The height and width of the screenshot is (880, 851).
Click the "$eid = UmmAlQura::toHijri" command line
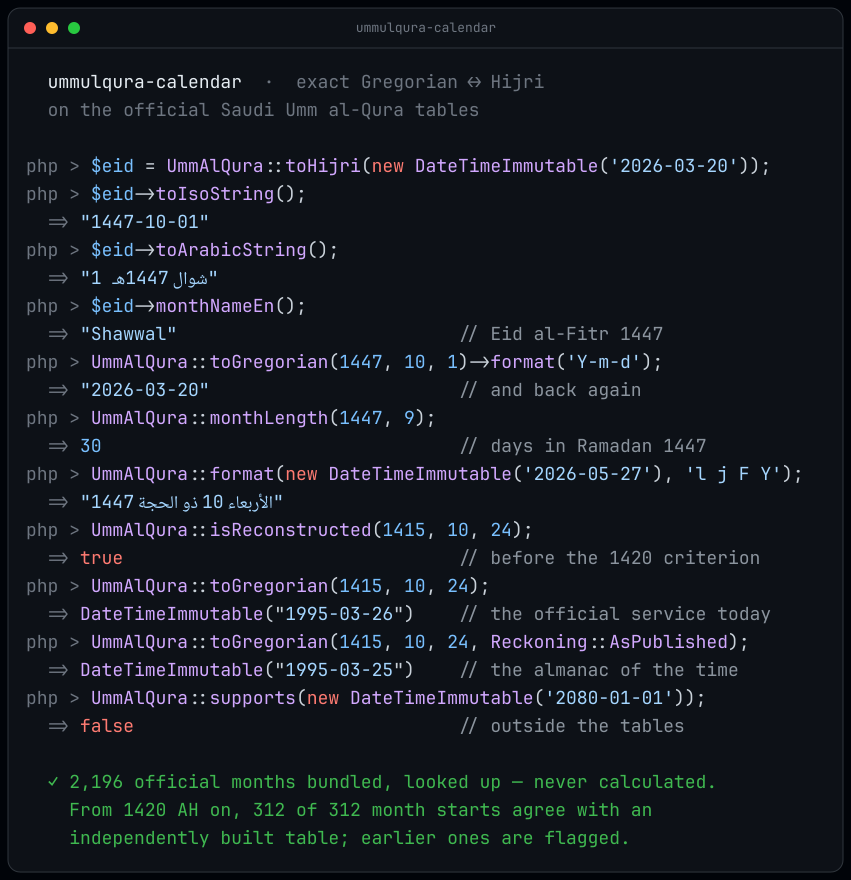430,166
